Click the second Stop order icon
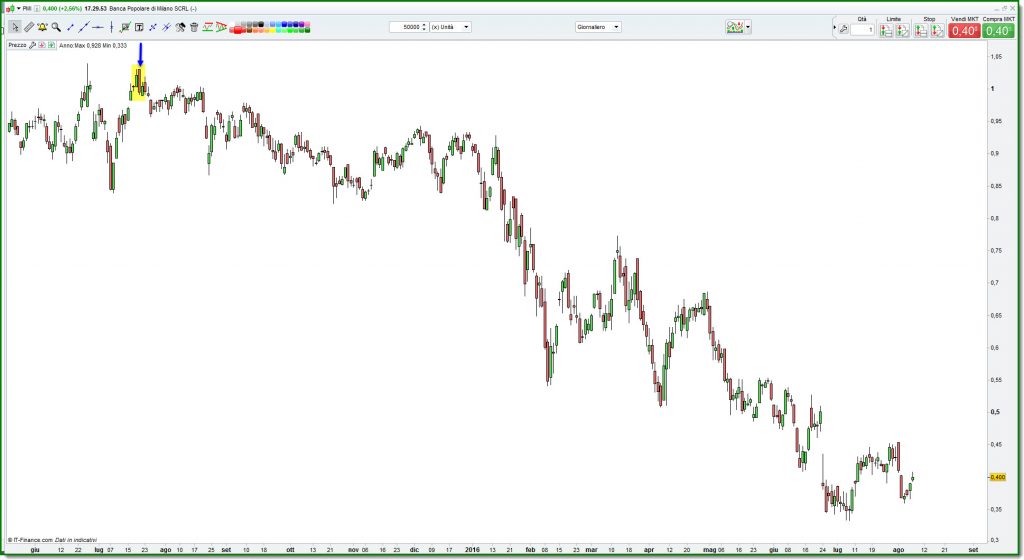The width and height of the screenshot is (1024, 560). (x=937, y=30)
